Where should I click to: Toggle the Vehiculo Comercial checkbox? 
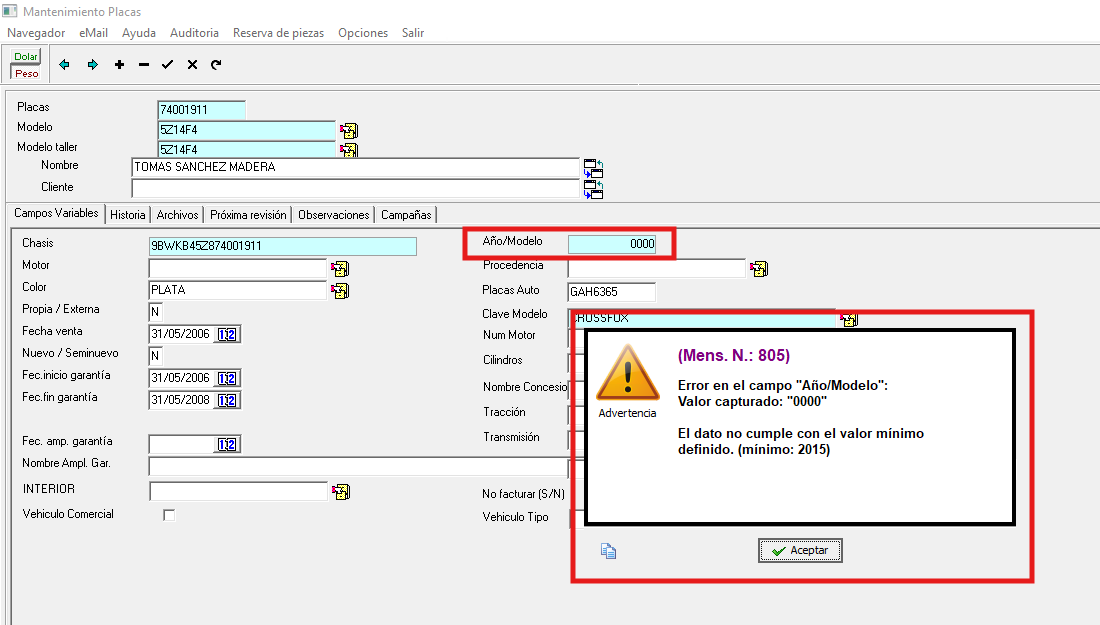point(169,515)
